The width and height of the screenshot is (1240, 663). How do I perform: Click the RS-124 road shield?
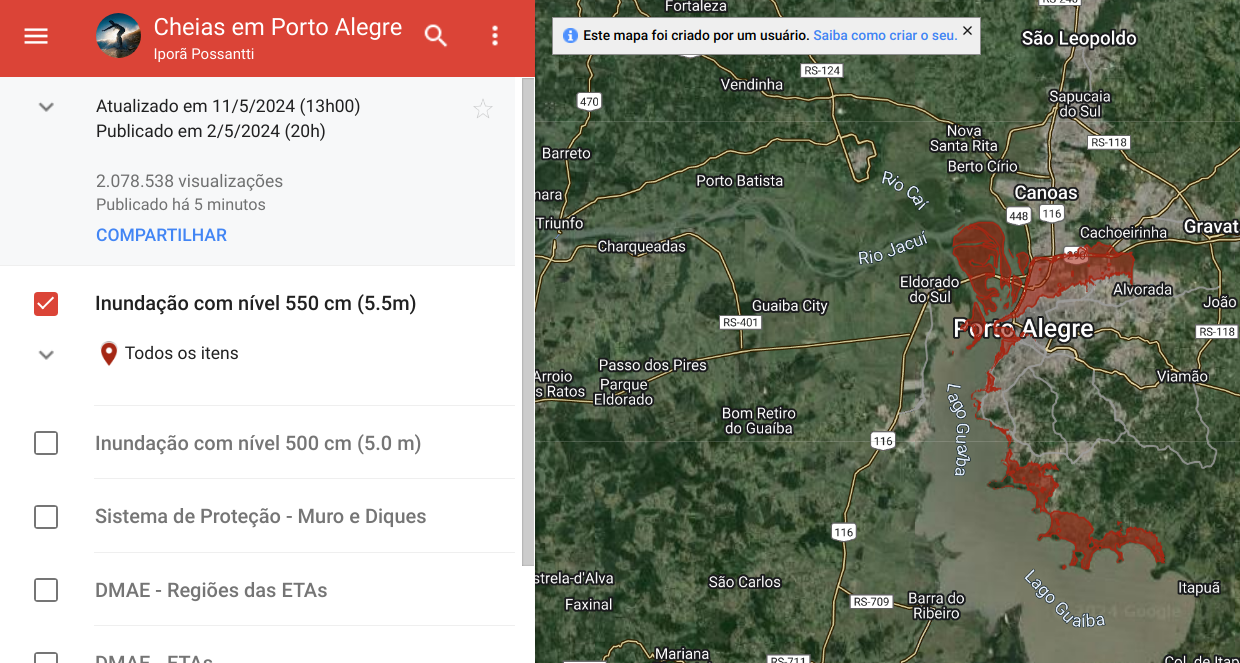[x=822, y=70]
